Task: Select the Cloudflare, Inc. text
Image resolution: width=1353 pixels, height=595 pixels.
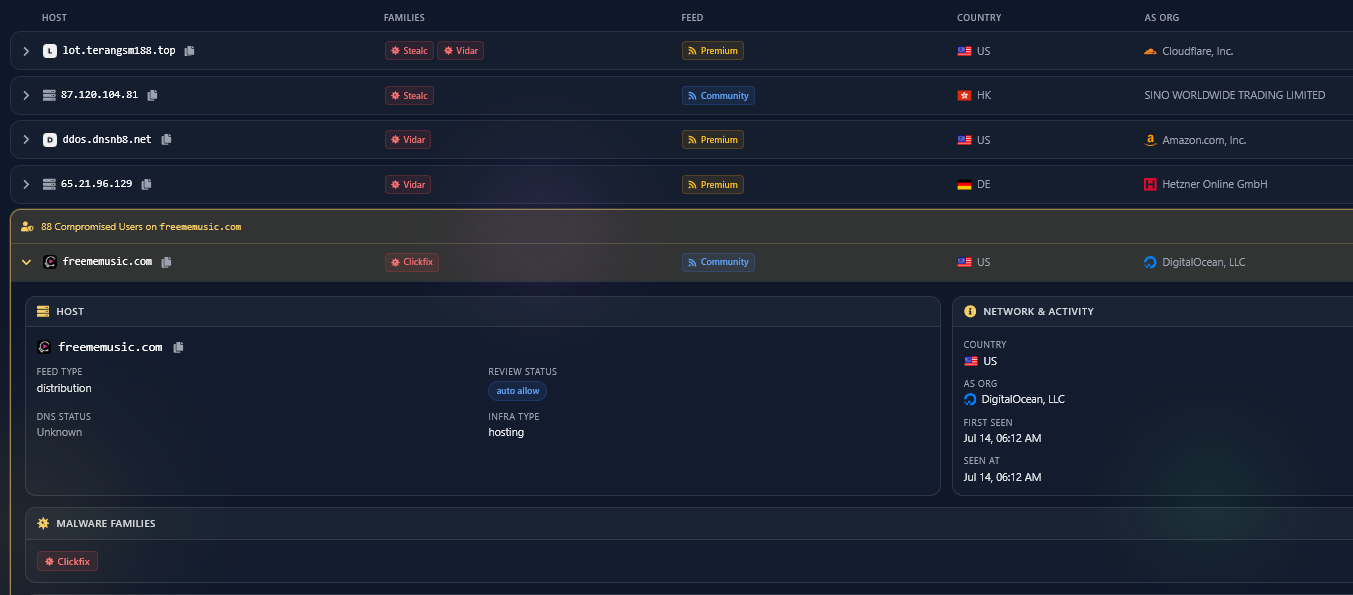Action: coord(1198,51)
